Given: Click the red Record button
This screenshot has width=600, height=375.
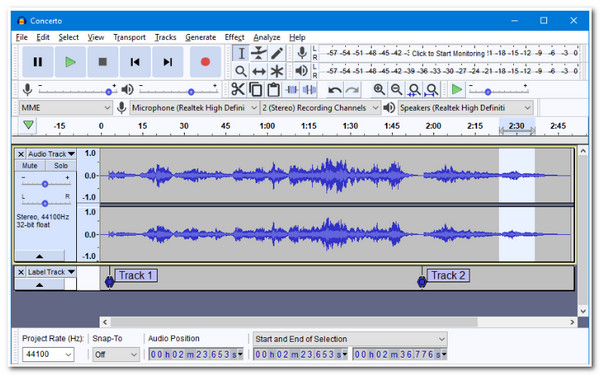Looking at the screenshot, I should 205,62.
